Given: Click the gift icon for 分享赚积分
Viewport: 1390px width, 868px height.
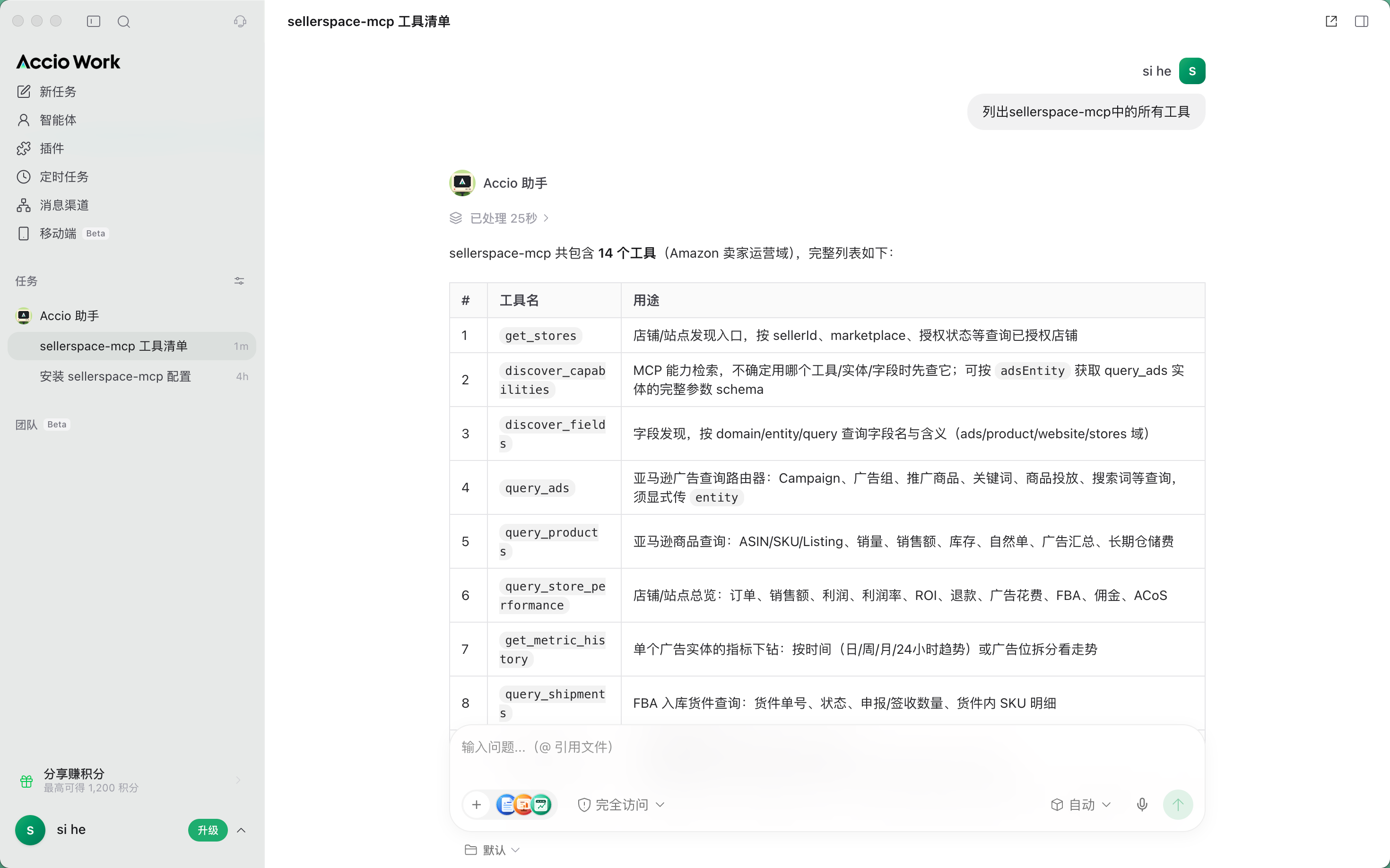Looking at the screenshot, I should [26, 781].
